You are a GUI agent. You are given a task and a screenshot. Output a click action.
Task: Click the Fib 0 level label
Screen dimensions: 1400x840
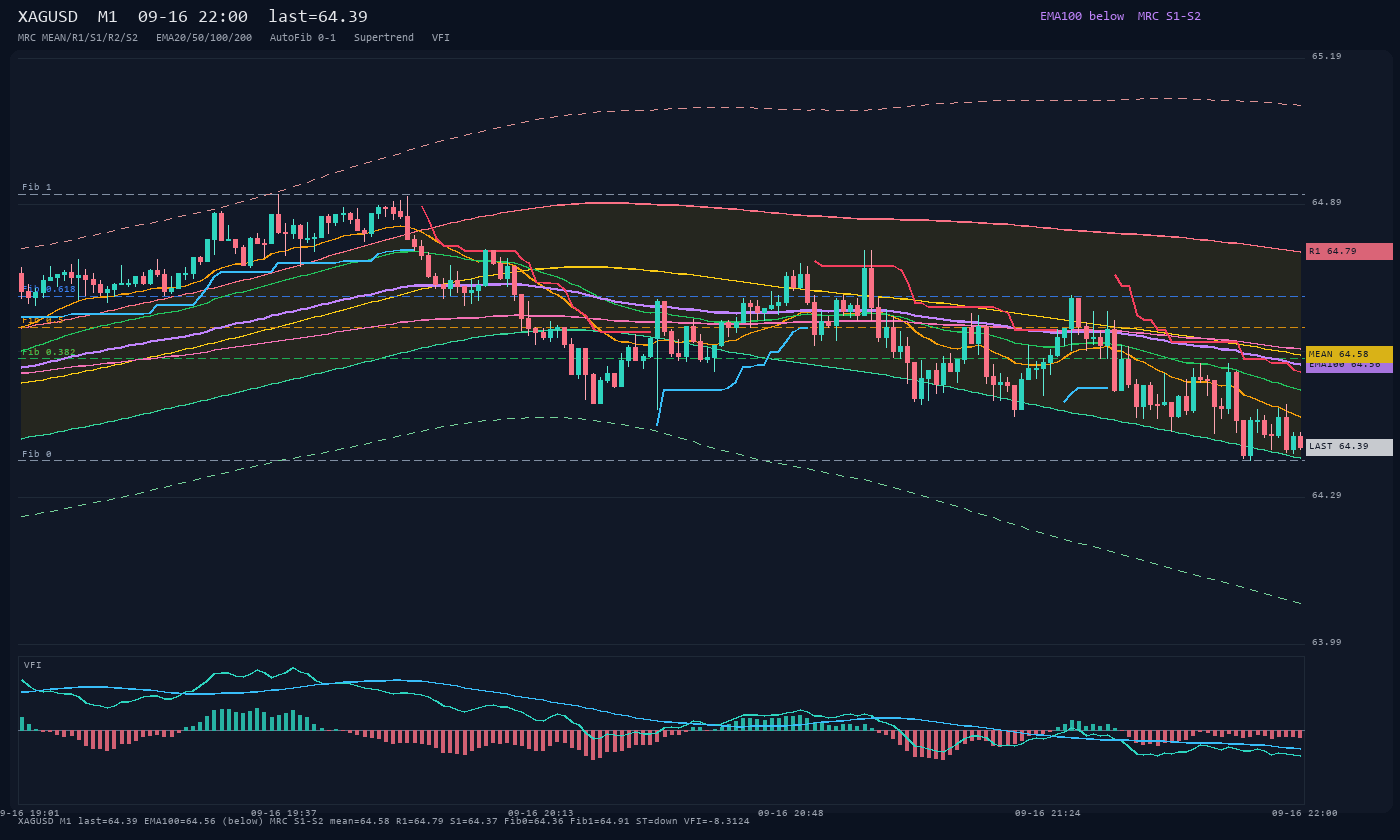37,454
